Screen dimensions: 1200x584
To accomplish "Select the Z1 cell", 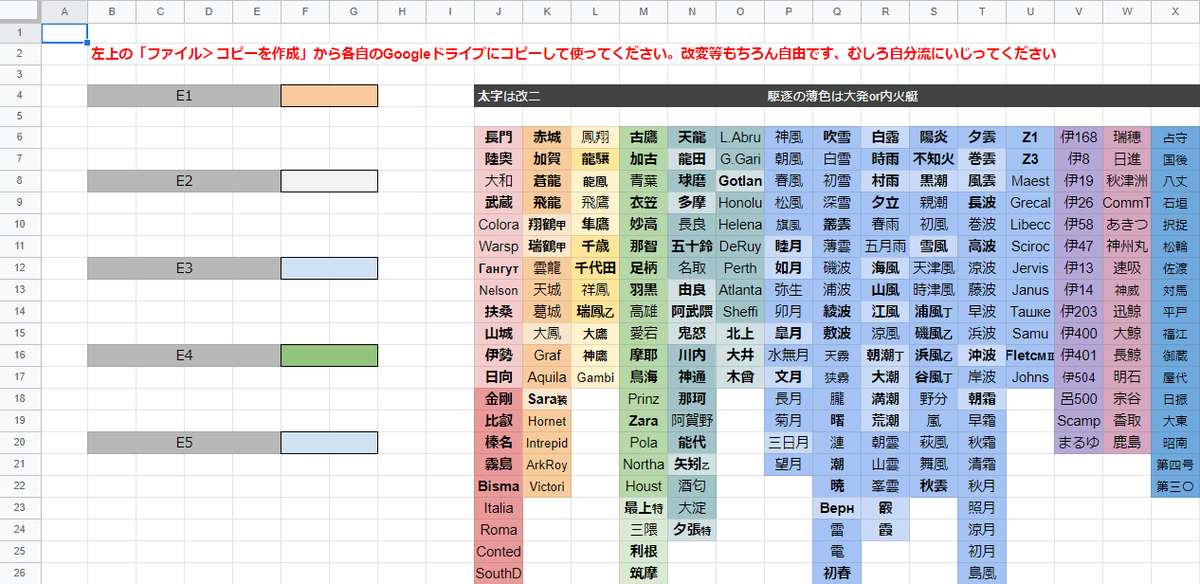I will pos(1030,137).
